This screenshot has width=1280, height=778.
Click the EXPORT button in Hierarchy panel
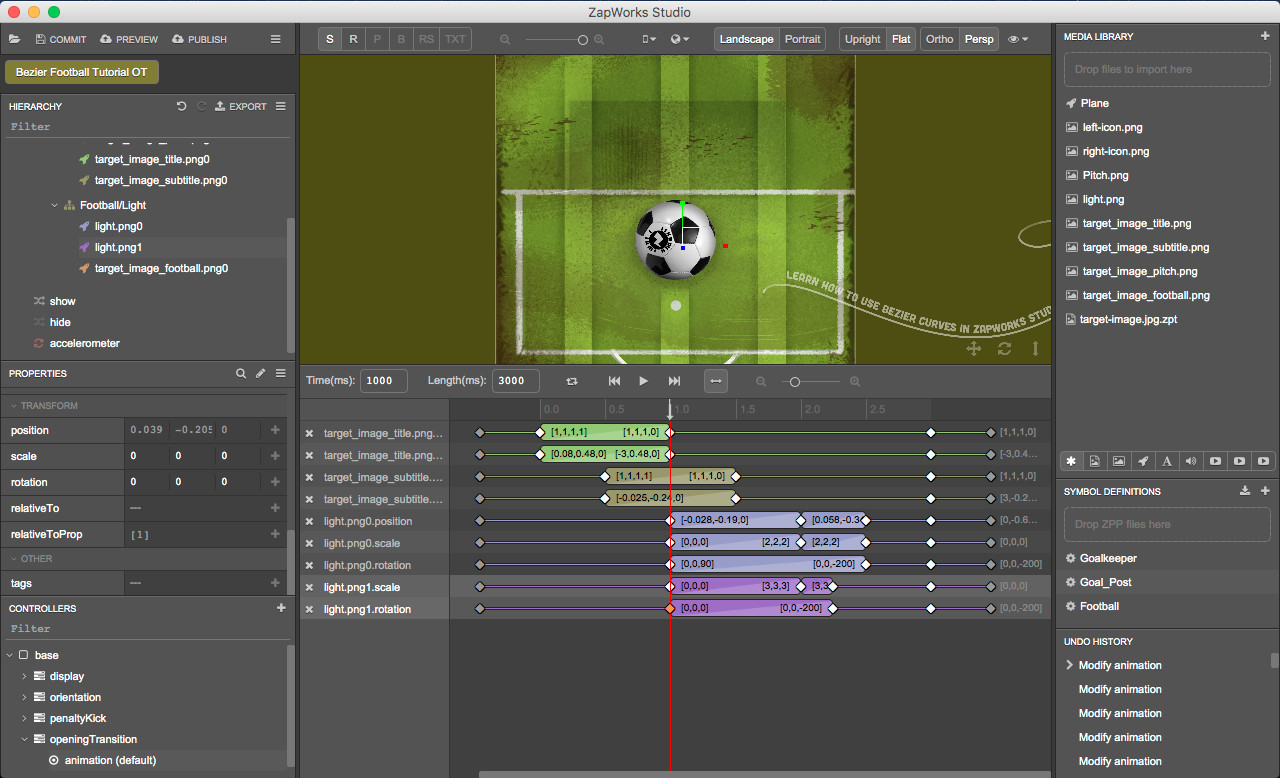tap(240, 106)
